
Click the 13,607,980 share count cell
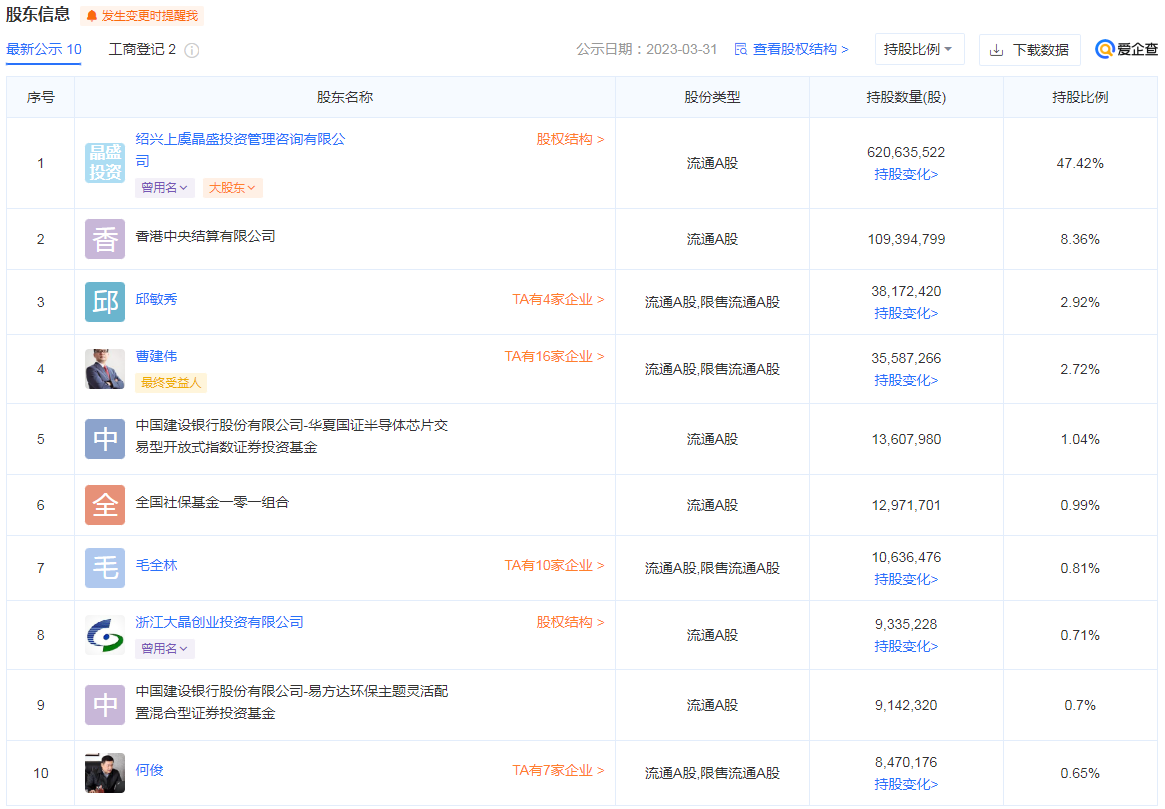pyautogui.click(x=906, y=439)
